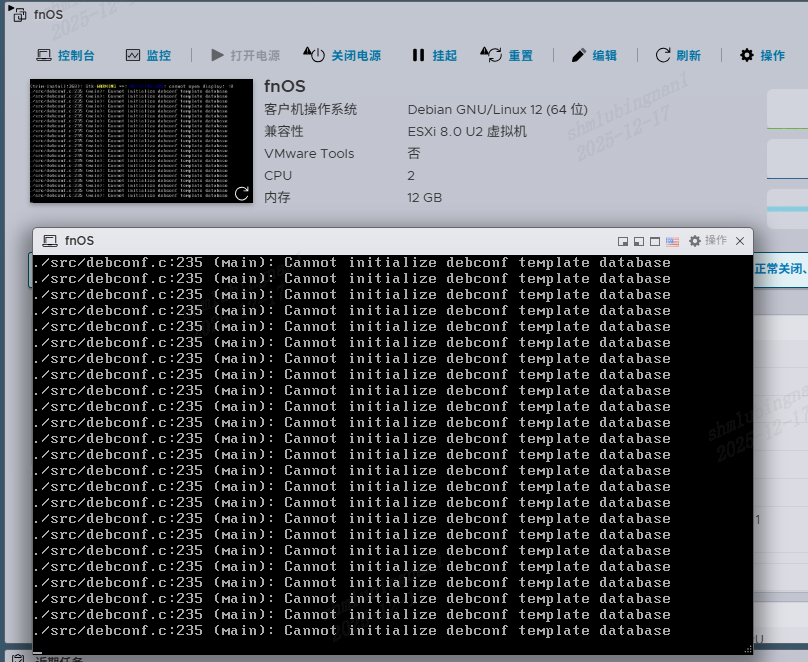Open the 操作 actions menu in the top toolbar
808x662 pixels.
(x=762, y=55)
